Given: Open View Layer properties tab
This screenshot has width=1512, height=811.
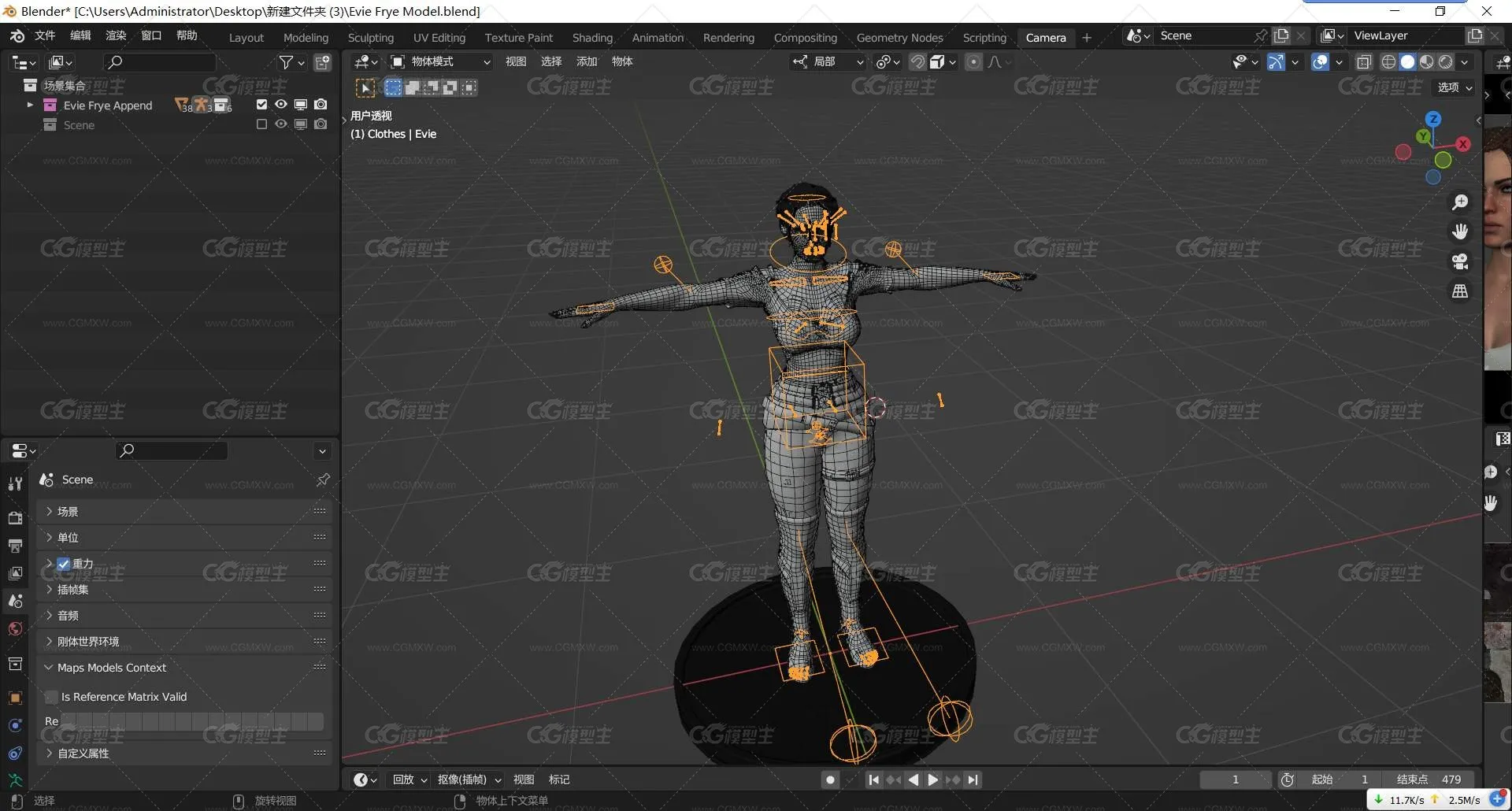Looking at the screenshot, I should (x=15, y=573).
